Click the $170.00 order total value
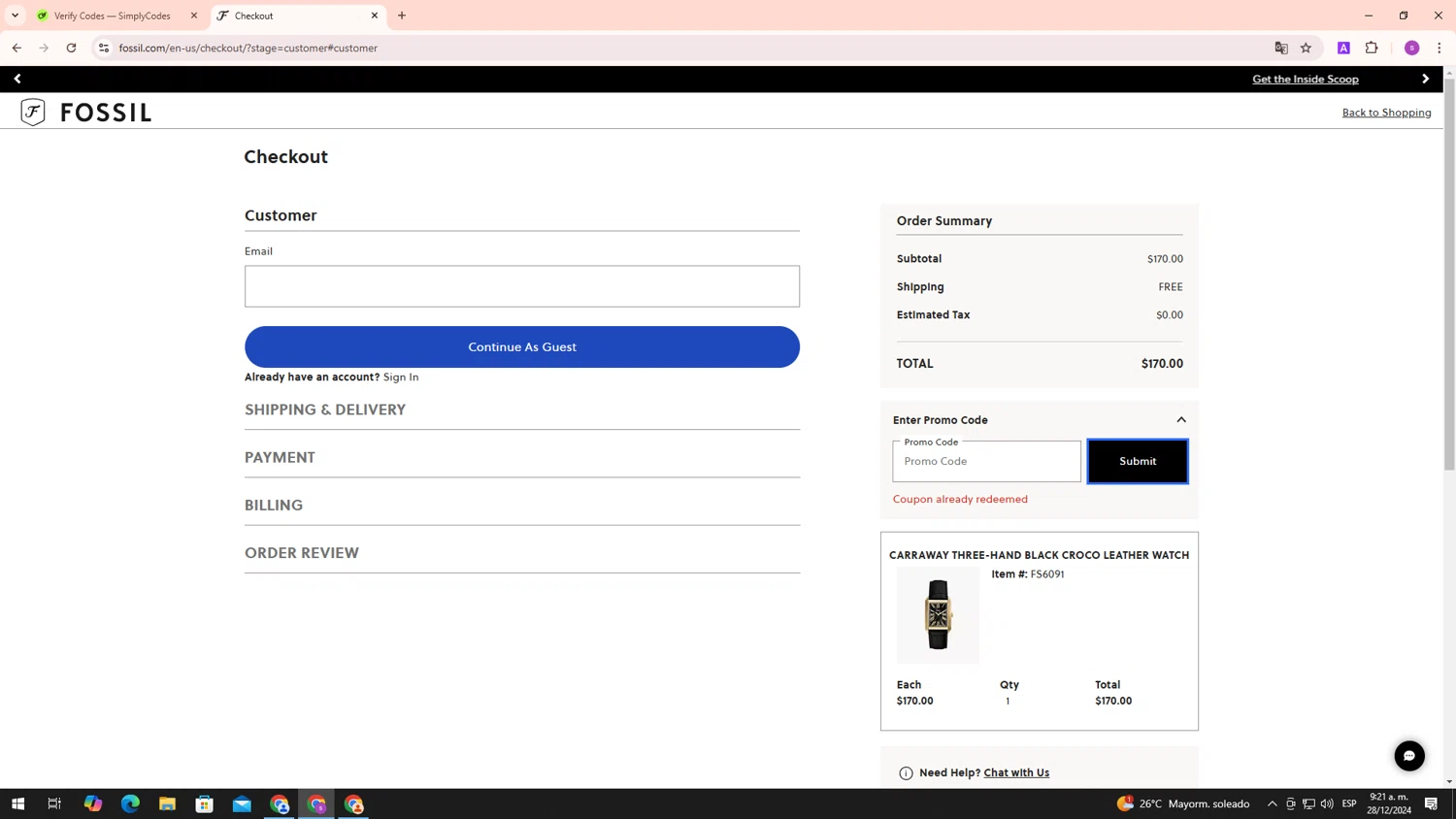 [x=1162, y=363]
